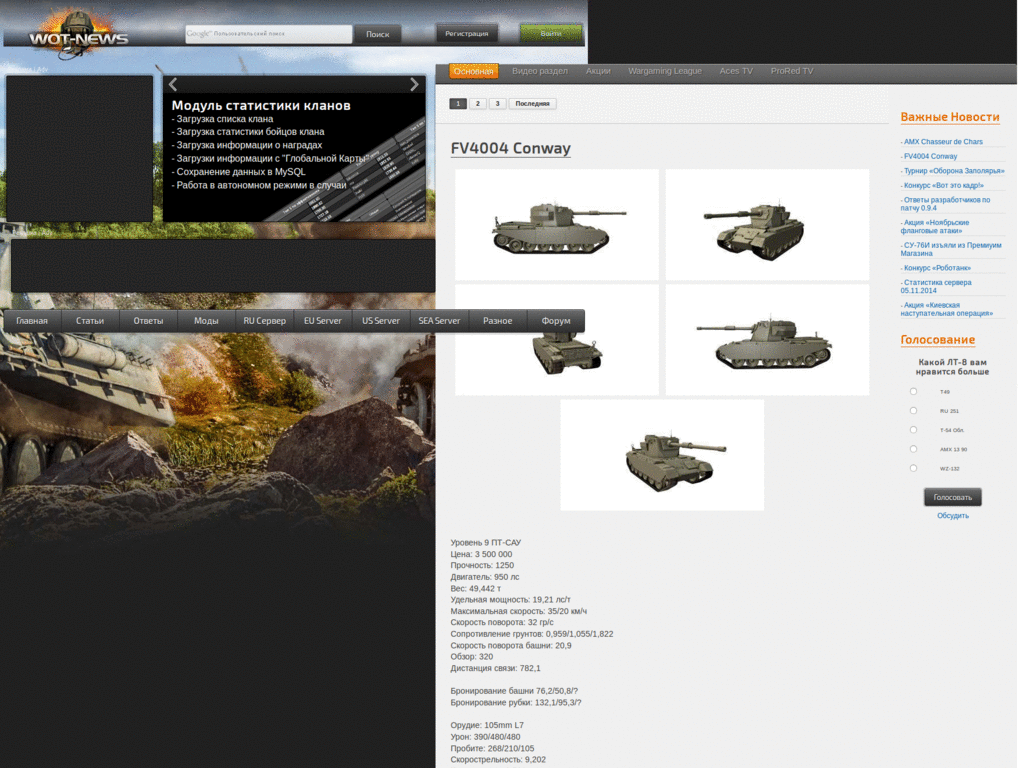The image size is (1024, 768).
Task: Open Ответы in navigation menu
Action: (x=148, y=321)
